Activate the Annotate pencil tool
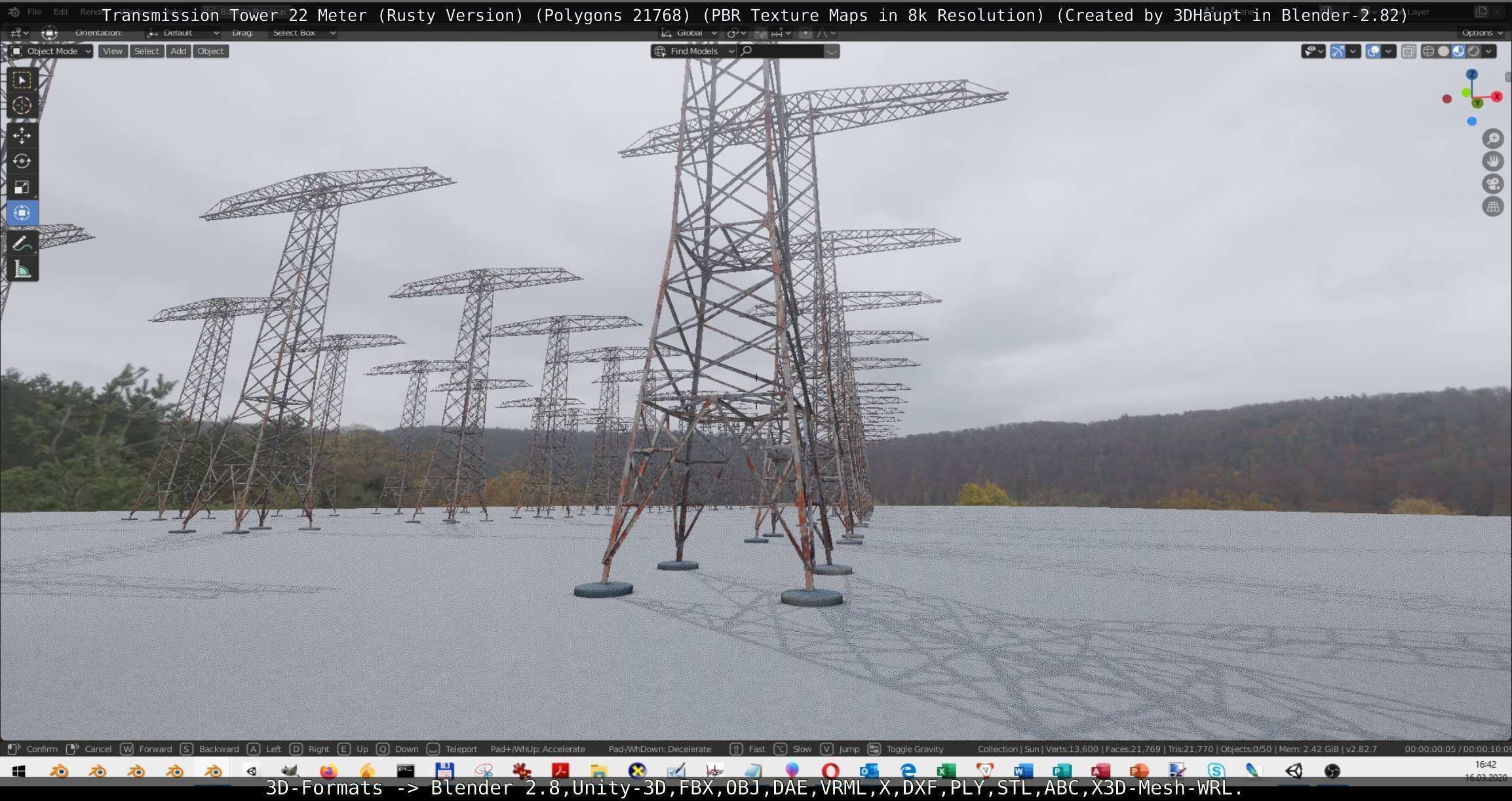 click(x=22, y=243)
